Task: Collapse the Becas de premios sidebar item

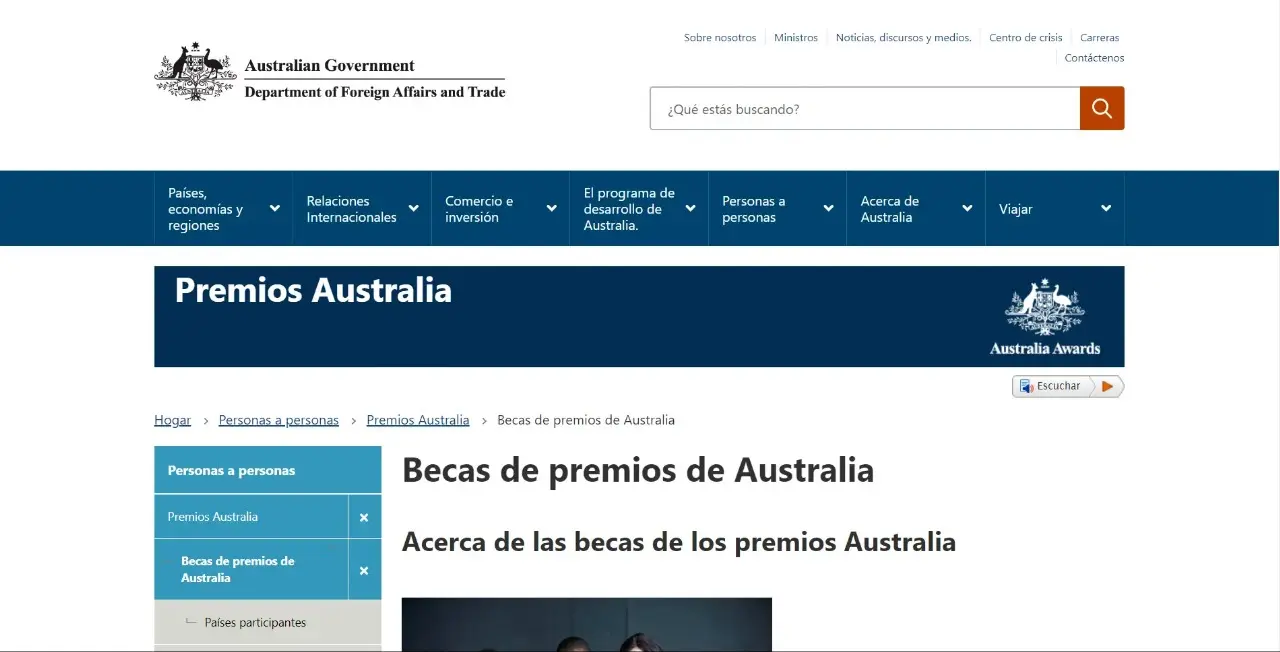Action: click(364, 570)
